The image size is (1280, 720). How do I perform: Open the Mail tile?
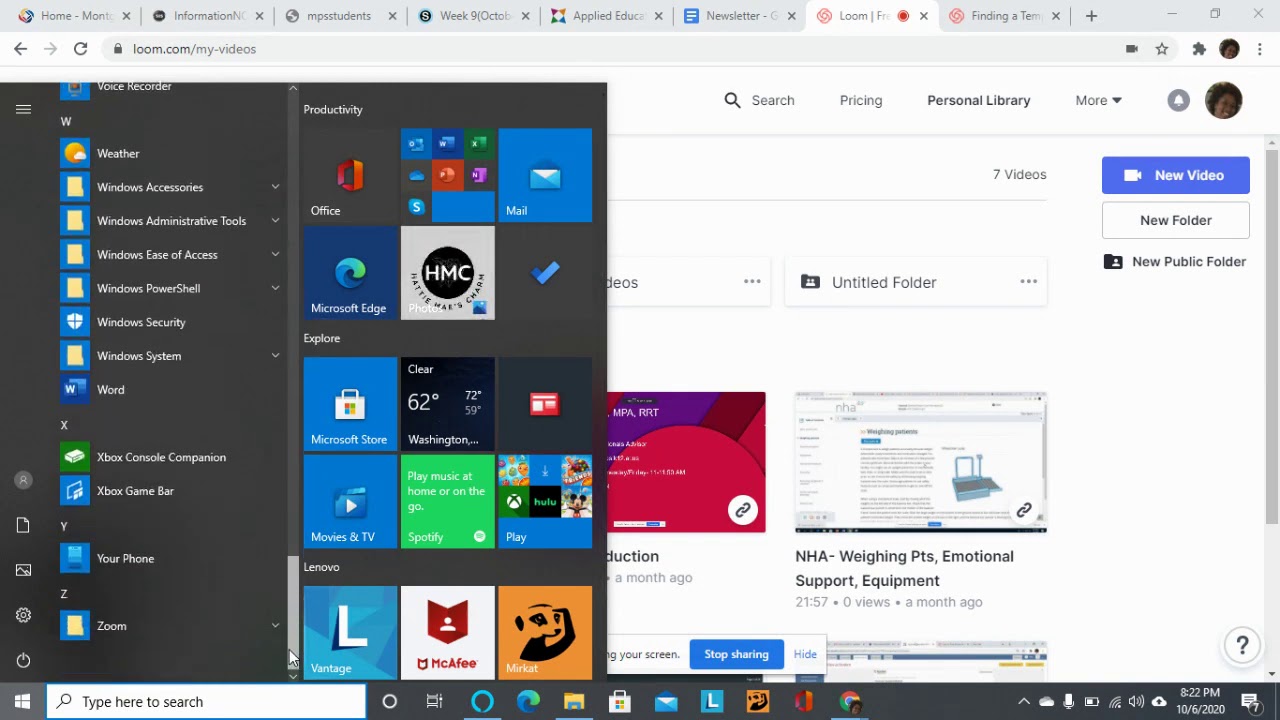[x=545, y=175]
